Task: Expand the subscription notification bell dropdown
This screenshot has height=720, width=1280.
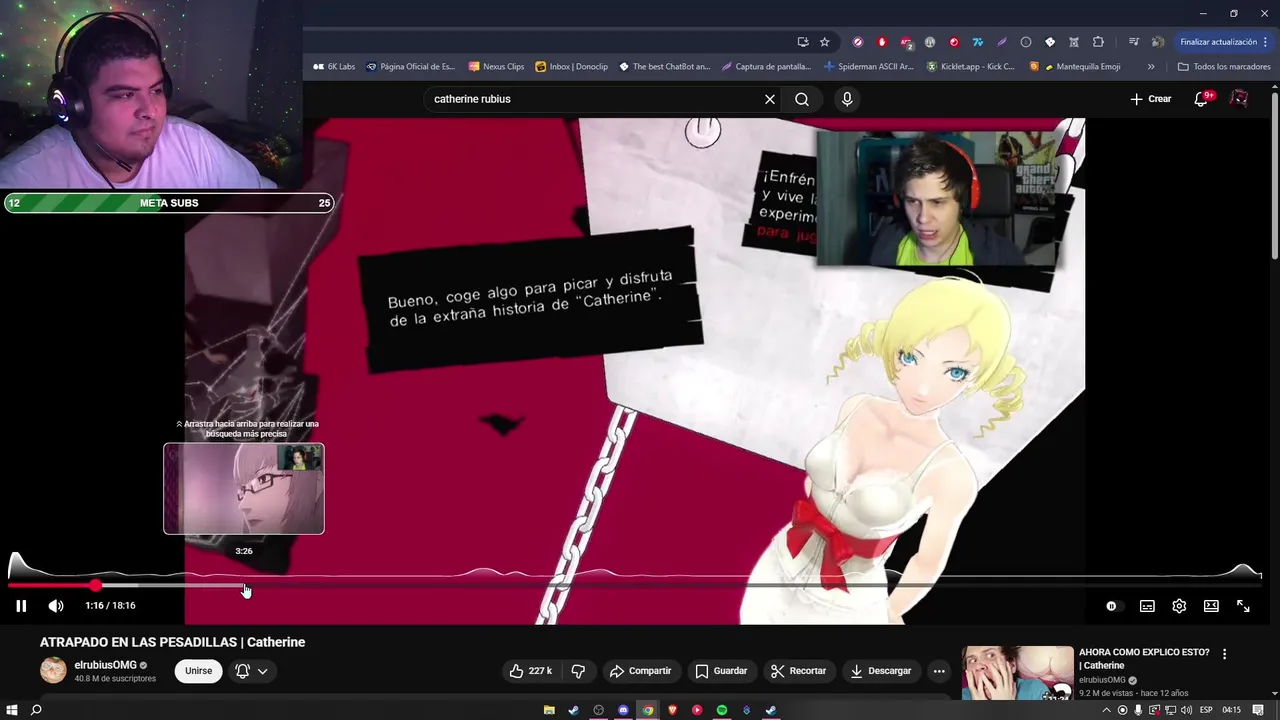Action: pos(251,671)
